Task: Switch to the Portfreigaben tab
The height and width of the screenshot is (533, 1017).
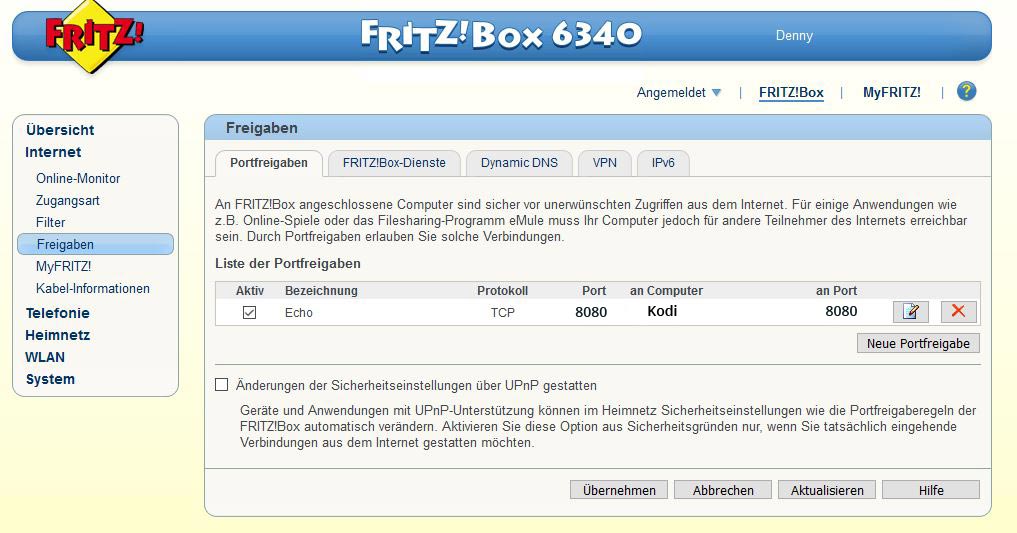Action: click(x=269, y=163)
